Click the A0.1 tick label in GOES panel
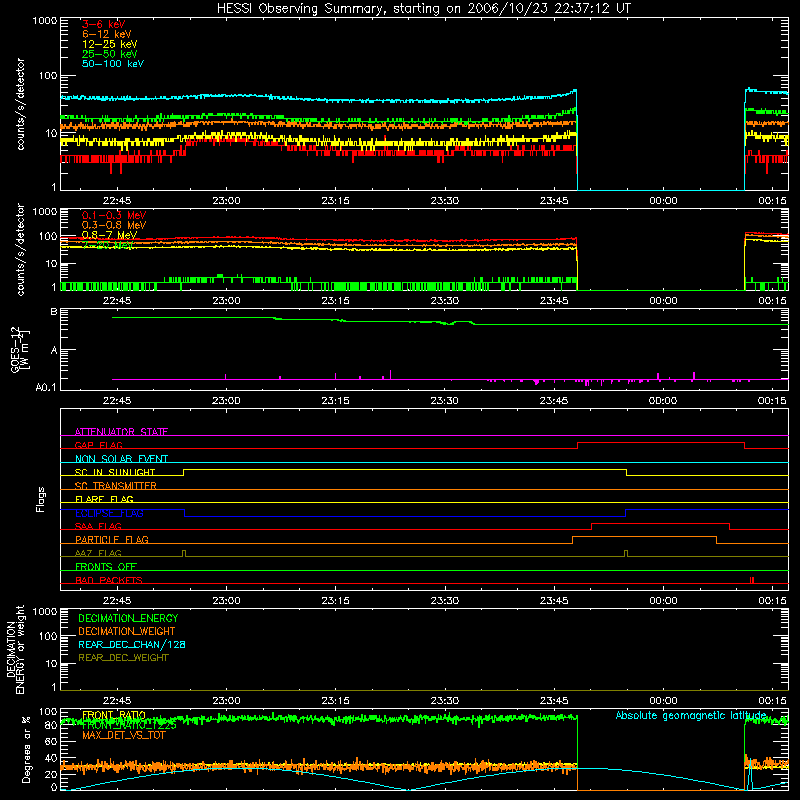The height and width of the screenshot is (800, 800). (x=46, y=387)
